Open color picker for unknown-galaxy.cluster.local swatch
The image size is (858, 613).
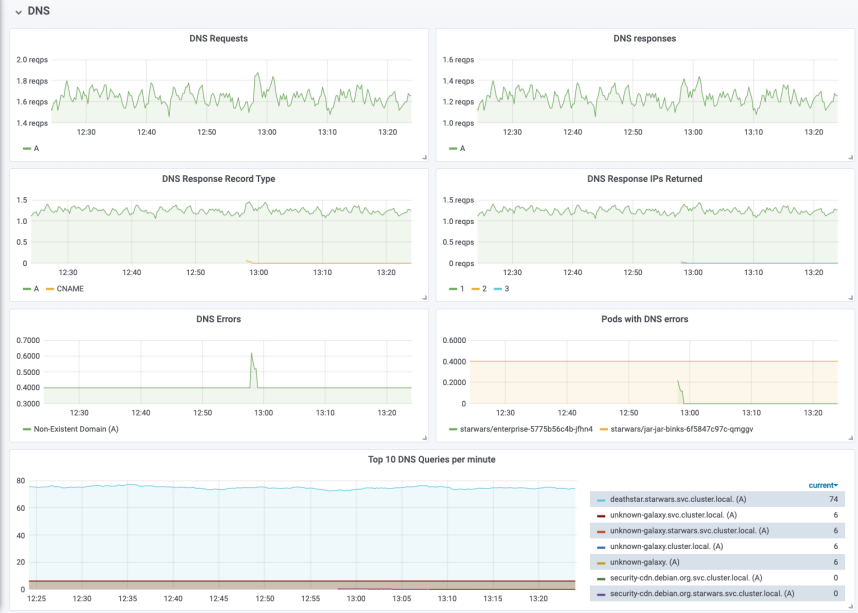point(601,547)
